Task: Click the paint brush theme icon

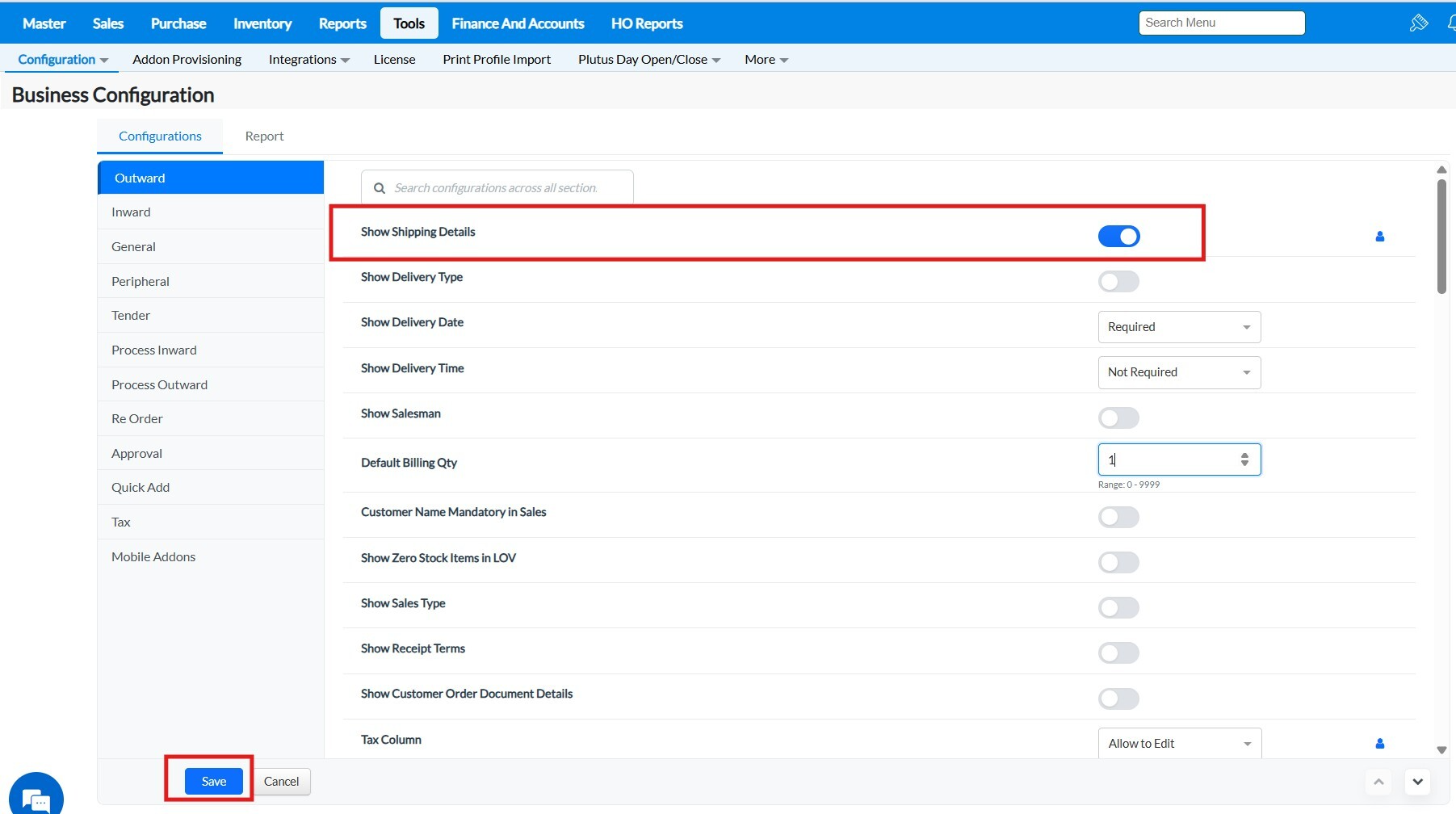Action: tap(1418, 23)
